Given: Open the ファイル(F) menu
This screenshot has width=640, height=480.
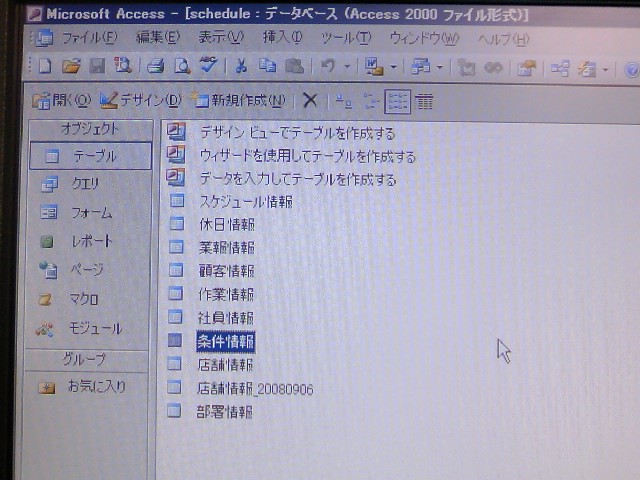Looking at the screenshot, I should [x=89, y=38].
